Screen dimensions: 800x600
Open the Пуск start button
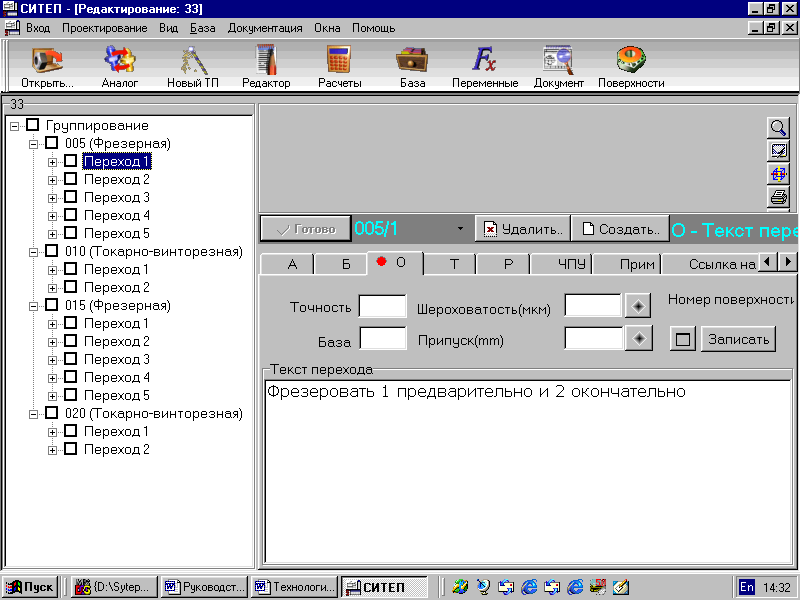coord(29,587)
